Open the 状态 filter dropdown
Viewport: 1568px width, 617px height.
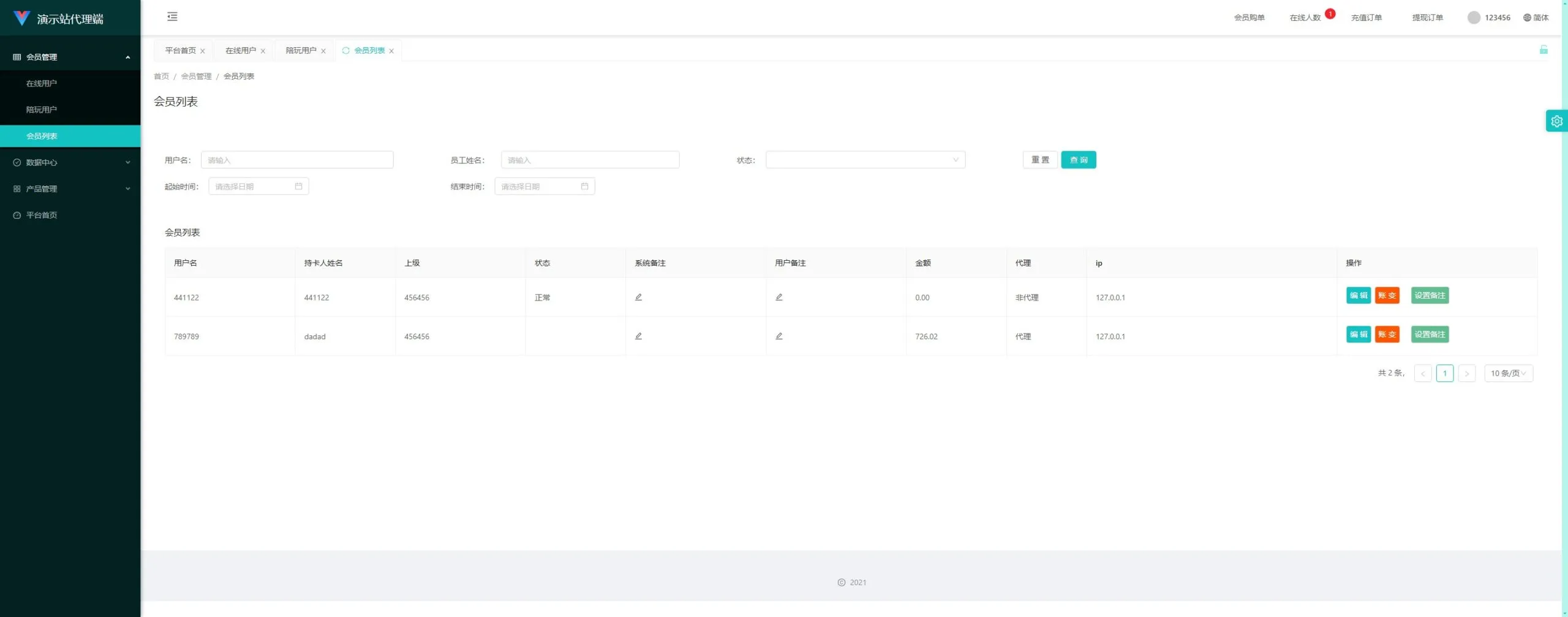coord(865,160)
